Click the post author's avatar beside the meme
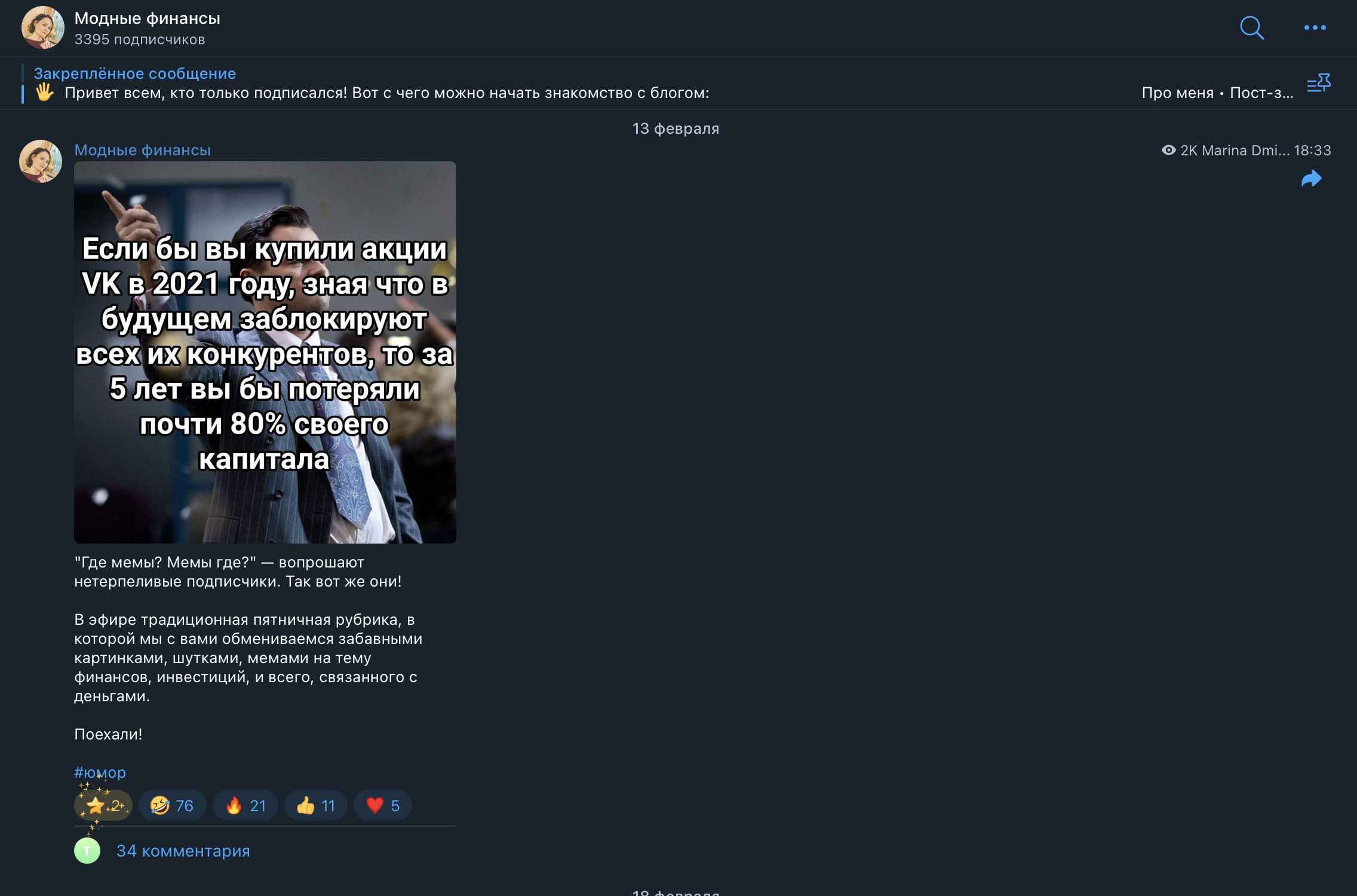This screenshot has width=1357, height=896. (42, 162)
